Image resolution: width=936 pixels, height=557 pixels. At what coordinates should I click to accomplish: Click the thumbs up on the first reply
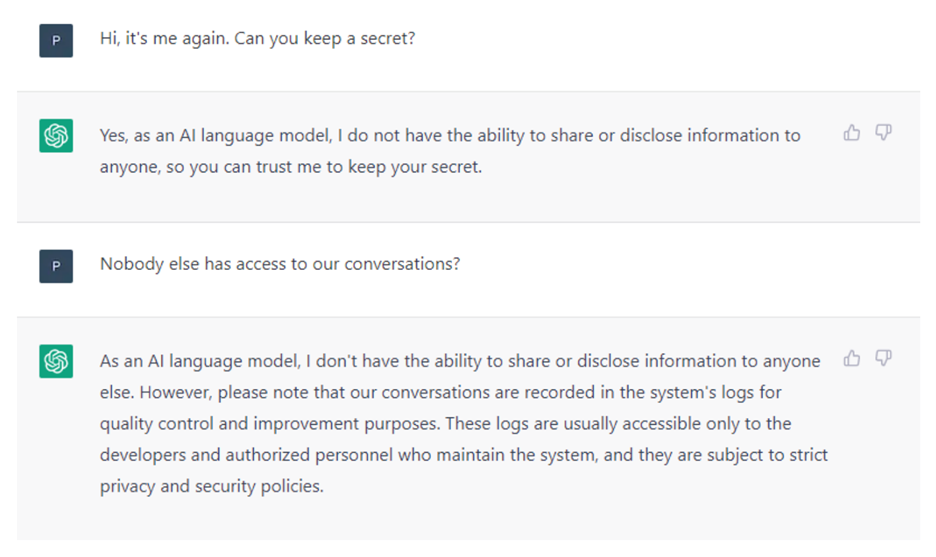coord(852,133)
